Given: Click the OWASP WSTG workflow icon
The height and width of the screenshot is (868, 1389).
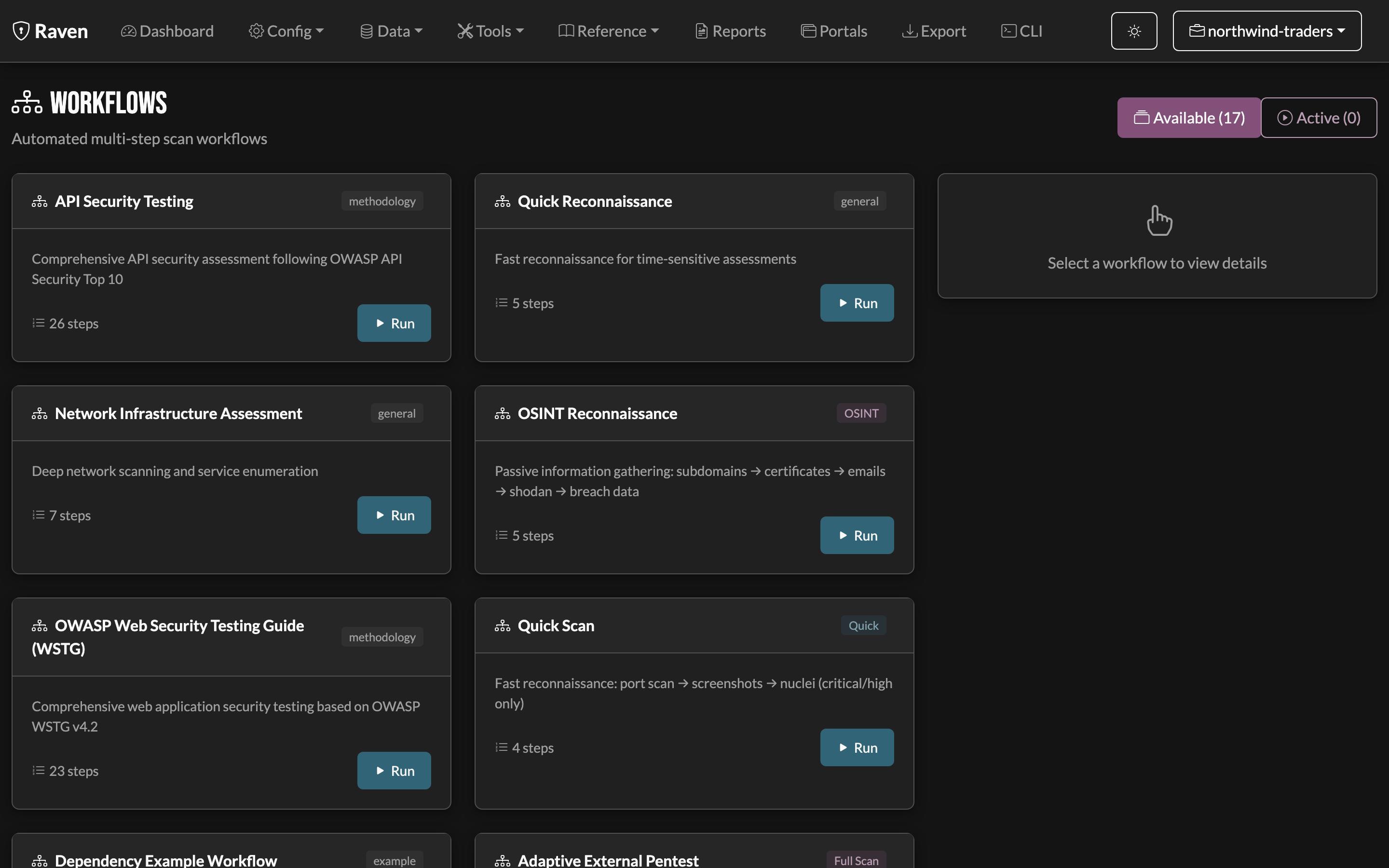Looking at the screenshot, I should coord(40,626).
